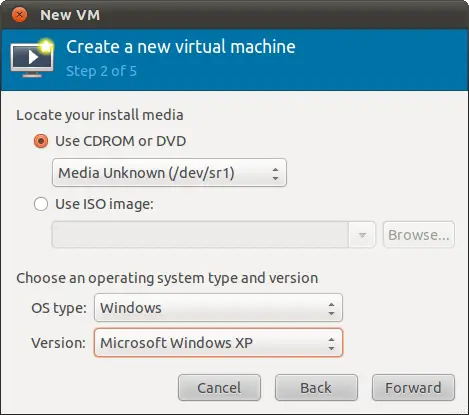Click the 'Create a new virtual machine' heading
The image size is (469, 415).
(181, 47)
